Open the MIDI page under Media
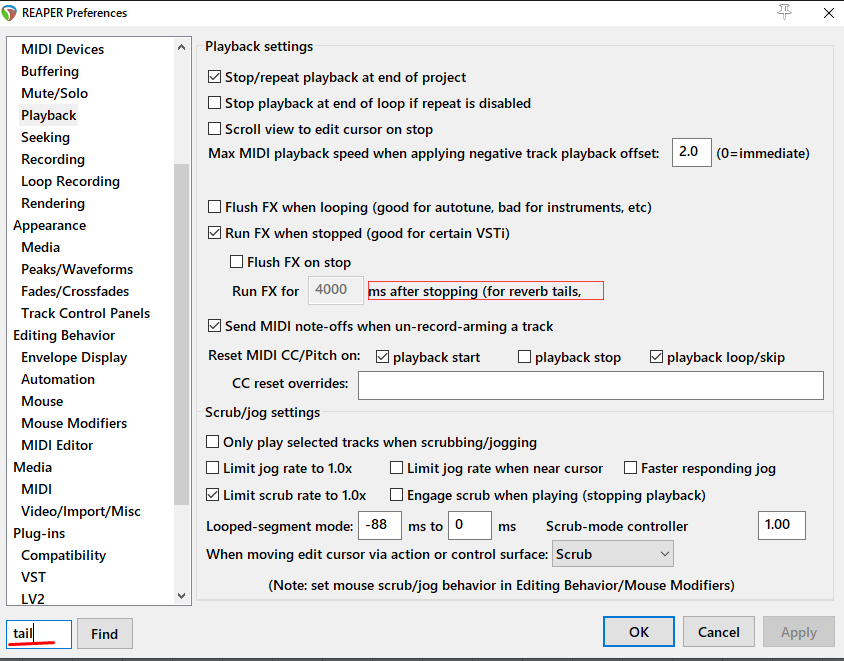The image size is (844, 661). pos(37,489)
